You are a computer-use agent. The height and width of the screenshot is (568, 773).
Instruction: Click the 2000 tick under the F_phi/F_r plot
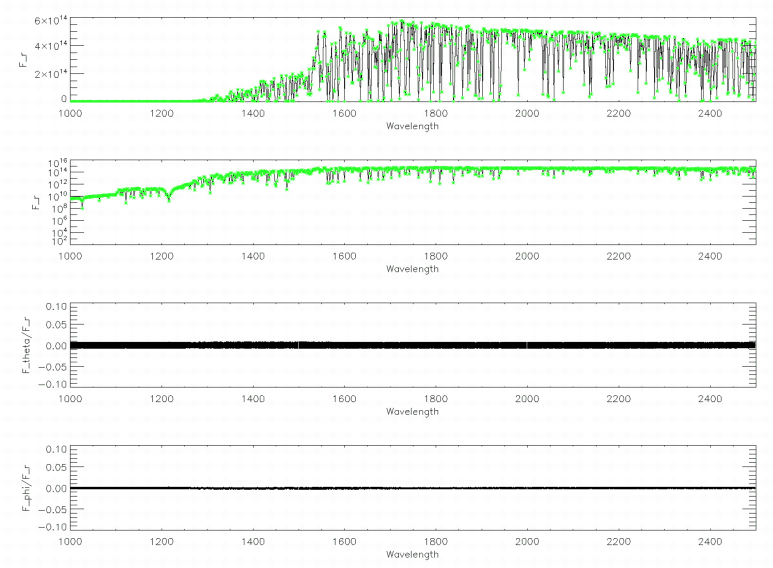pos(527,542)
